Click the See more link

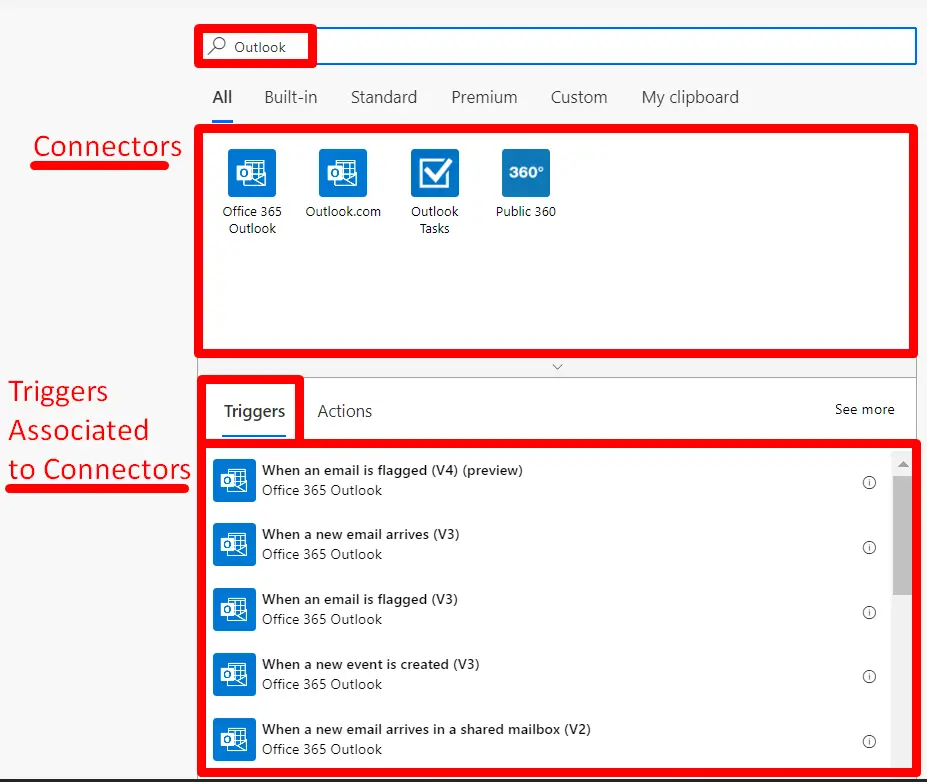pos(864,409)
